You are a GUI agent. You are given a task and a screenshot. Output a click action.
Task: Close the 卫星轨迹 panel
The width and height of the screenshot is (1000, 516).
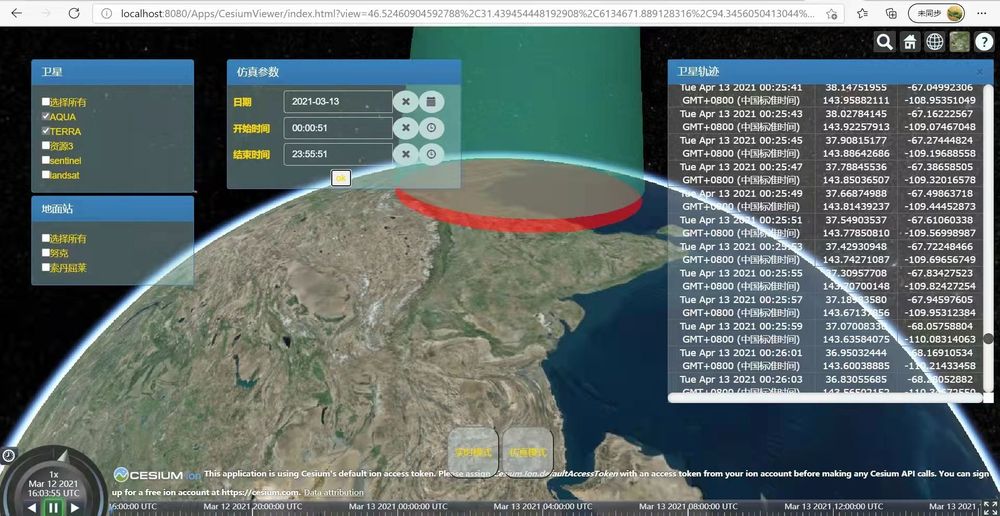[x=980, y=72]
